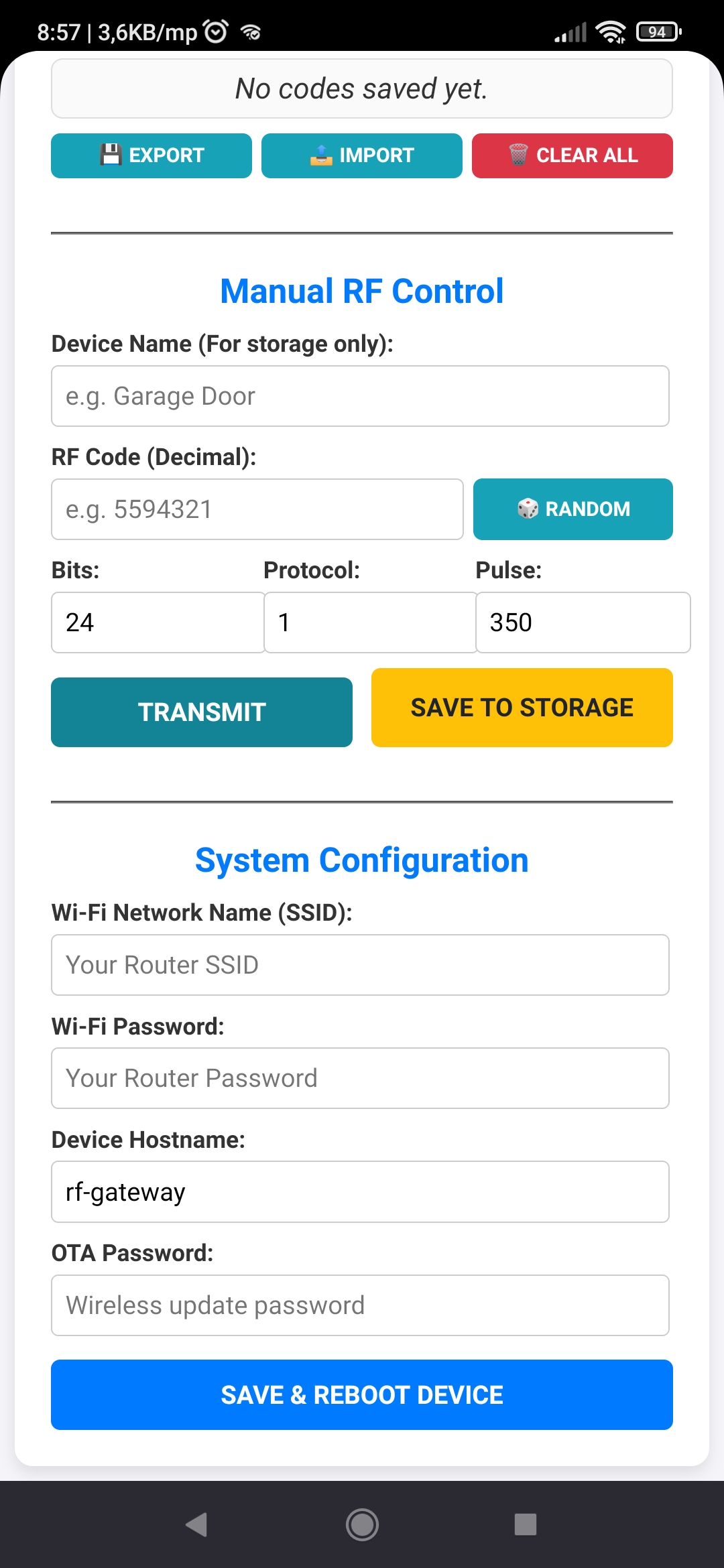Focus the Wi-Fi Network Name SSID field
The width and height of the screenshot is (724, 1568).
(x=361, y=965)
